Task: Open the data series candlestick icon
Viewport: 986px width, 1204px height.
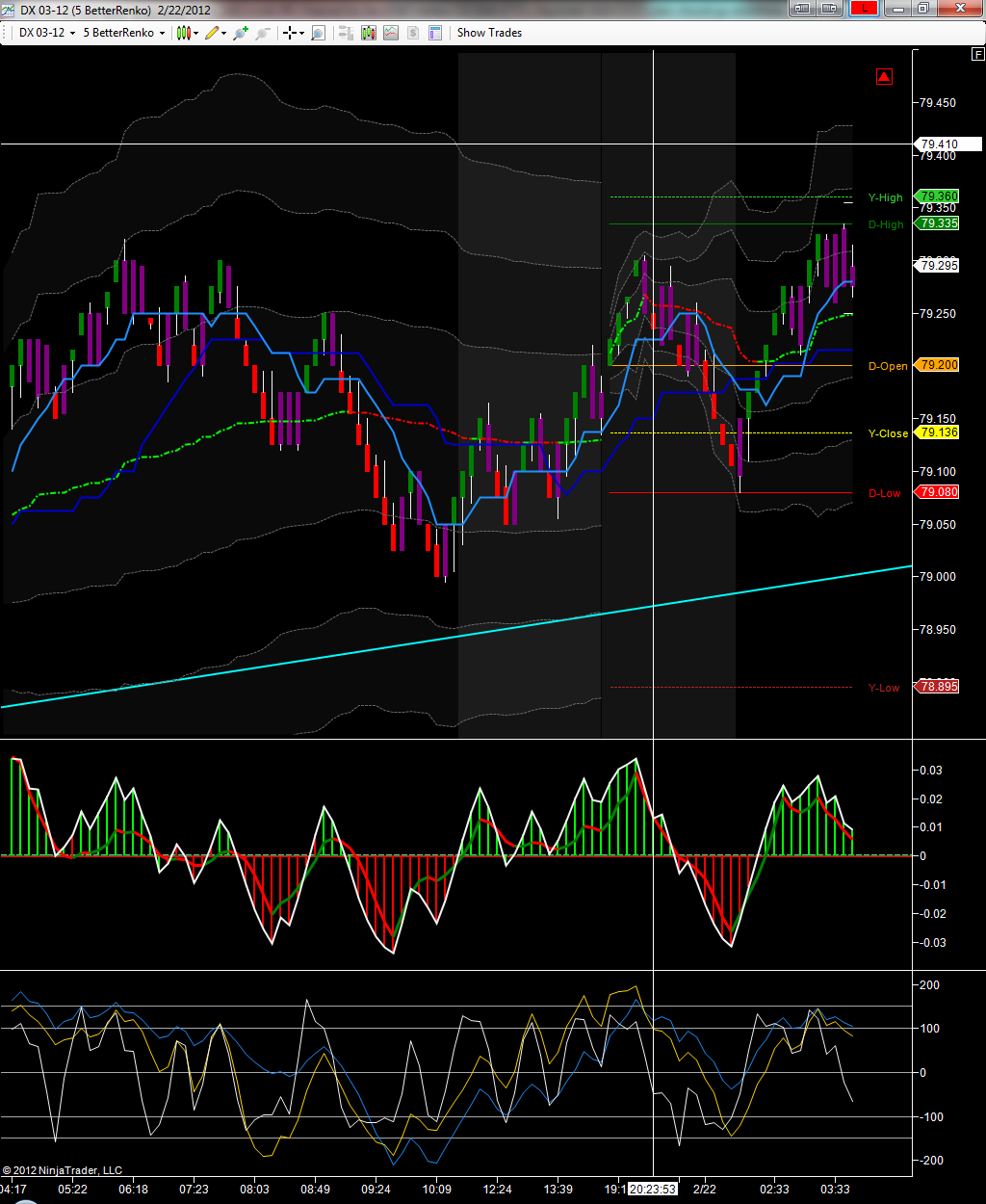Action: [369, 33]
